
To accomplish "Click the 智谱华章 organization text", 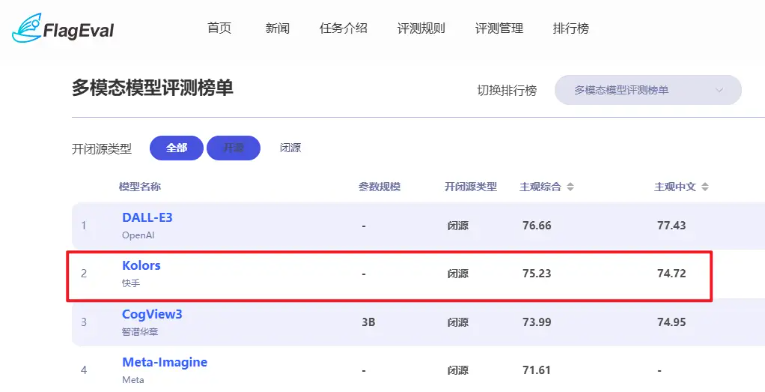I will coord(140,332).
